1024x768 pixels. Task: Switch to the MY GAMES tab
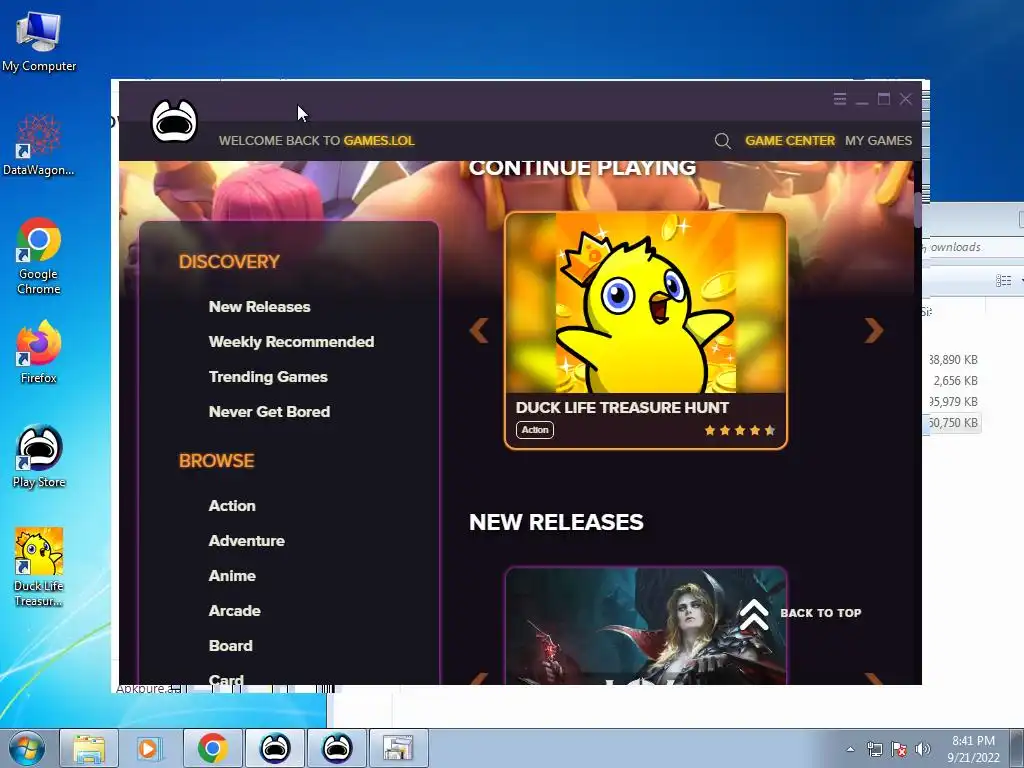[x=878, y=140]
